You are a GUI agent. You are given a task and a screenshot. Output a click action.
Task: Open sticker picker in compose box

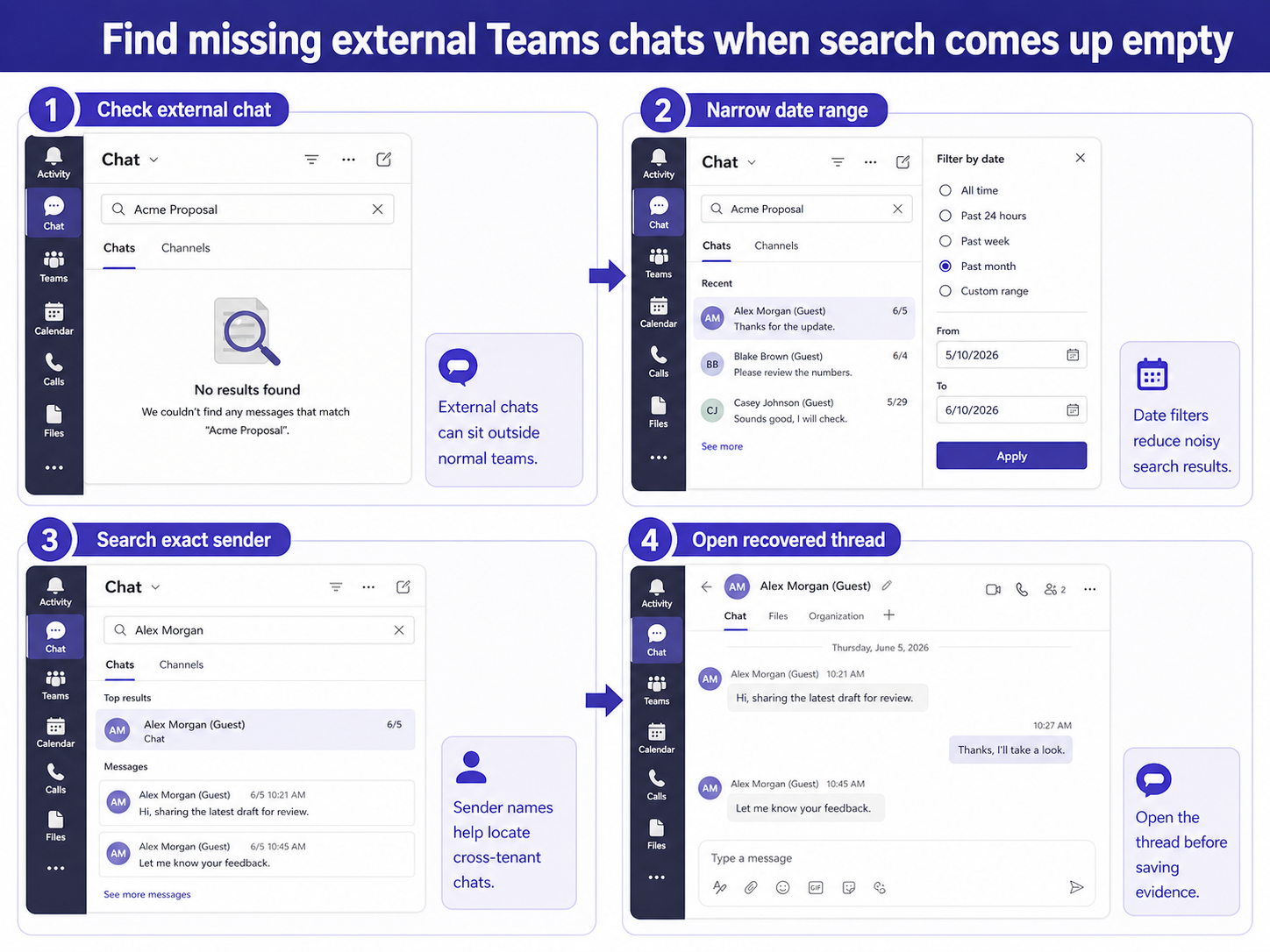pos(848,887)
